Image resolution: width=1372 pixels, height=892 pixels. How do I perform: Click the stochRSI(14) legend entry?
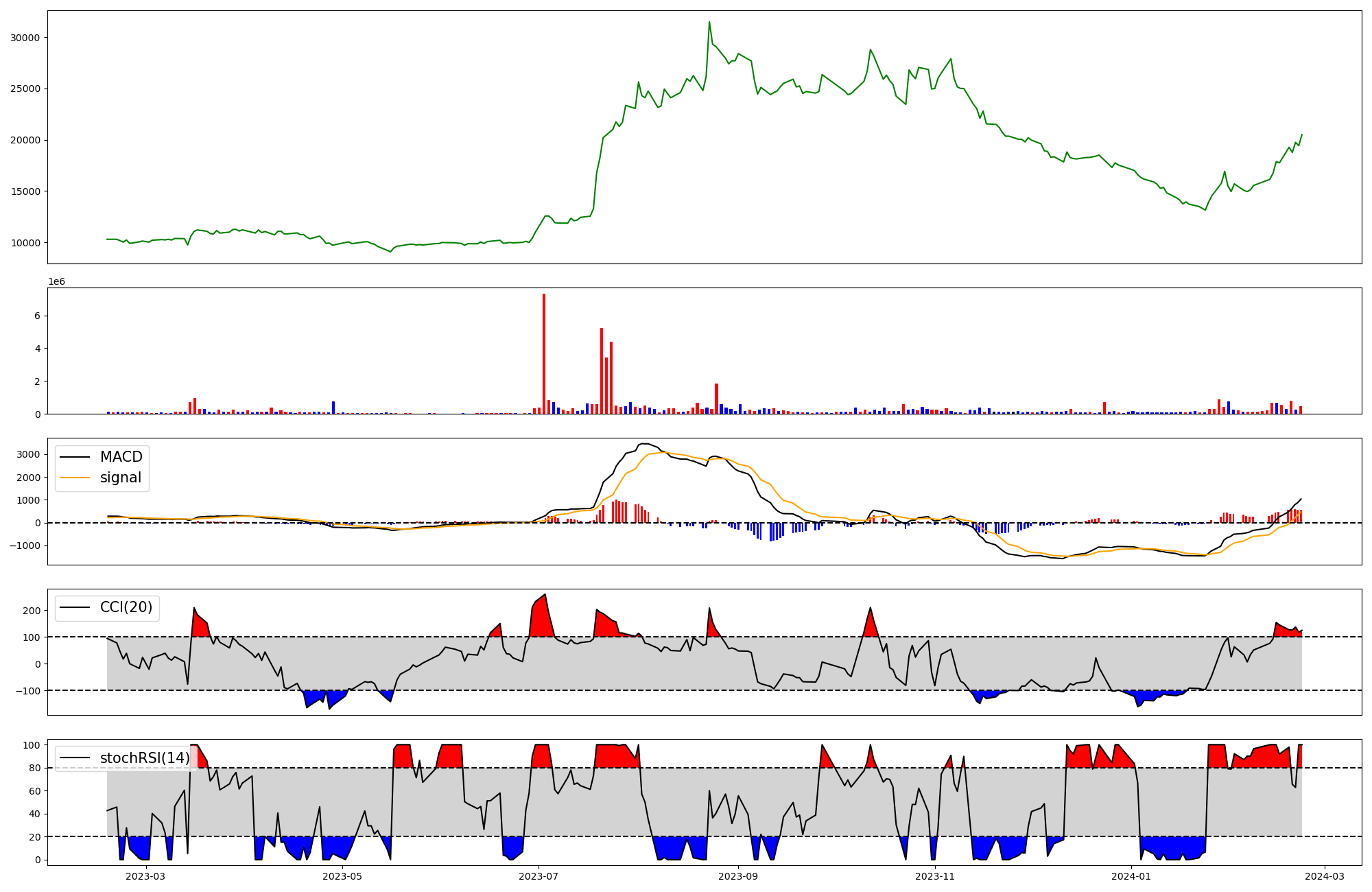coord(145,758)
